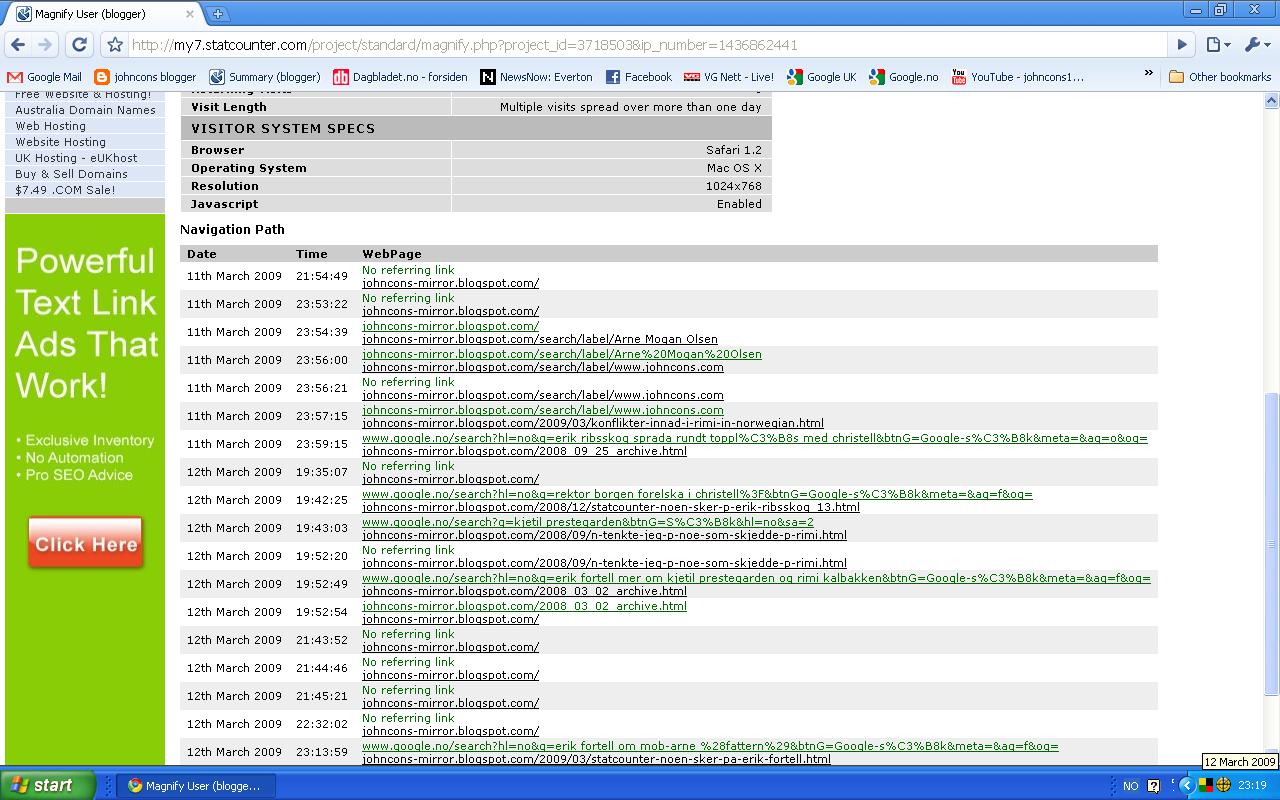This screenshot has height=800, width=1280.
Task: Open a new tab with the plus button
Action: click(218, 14)
